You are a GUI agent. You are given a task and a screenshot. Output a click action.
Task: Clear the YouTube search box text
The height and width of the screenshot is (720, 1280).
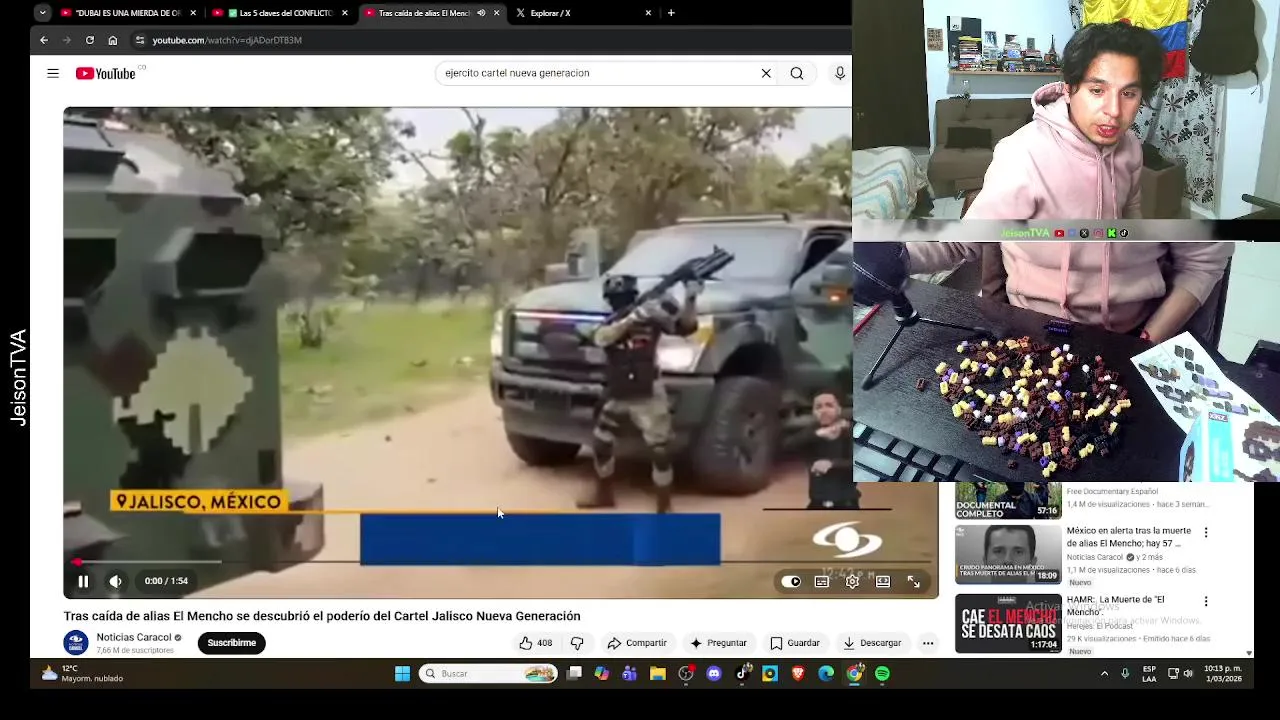pyautogui.click(x=766, y=73)
